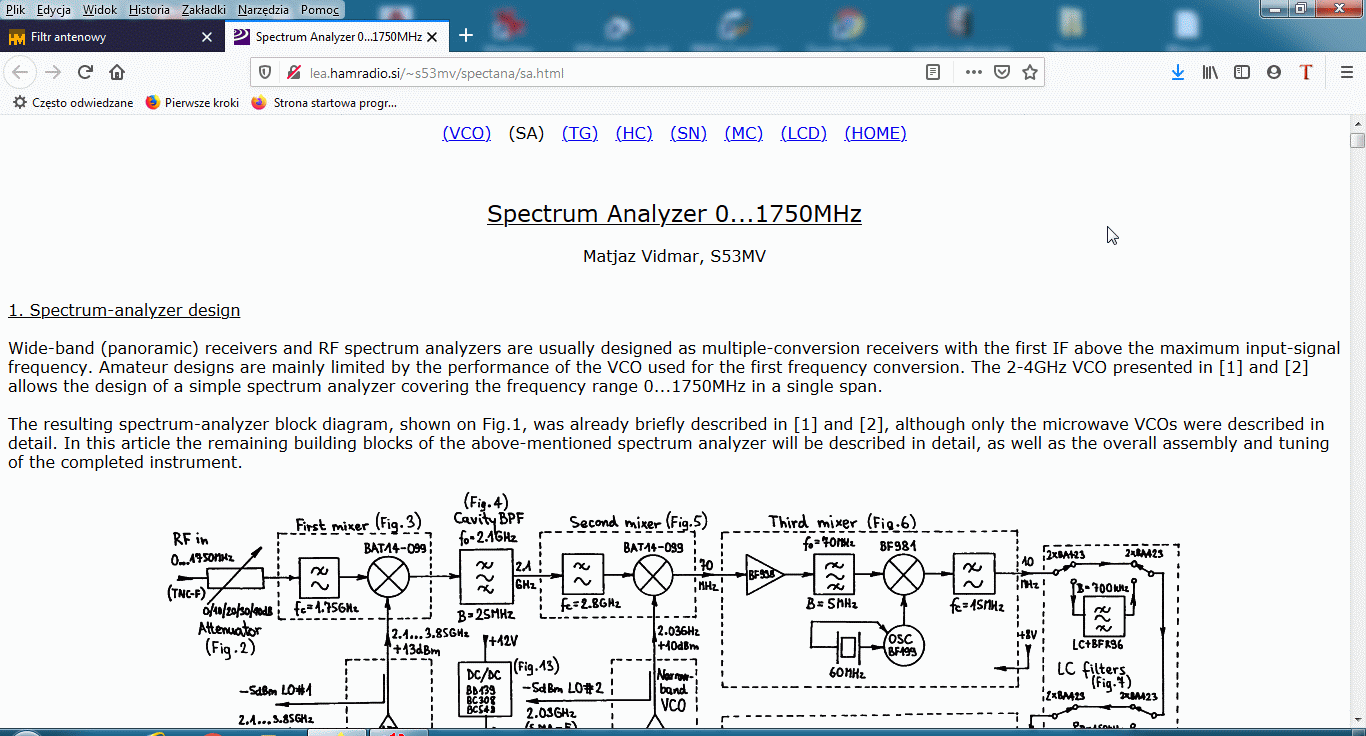Bookmark this page with star icon
The width and height of the screenshot is (1366, 736).
click(x=1029, y=72)
